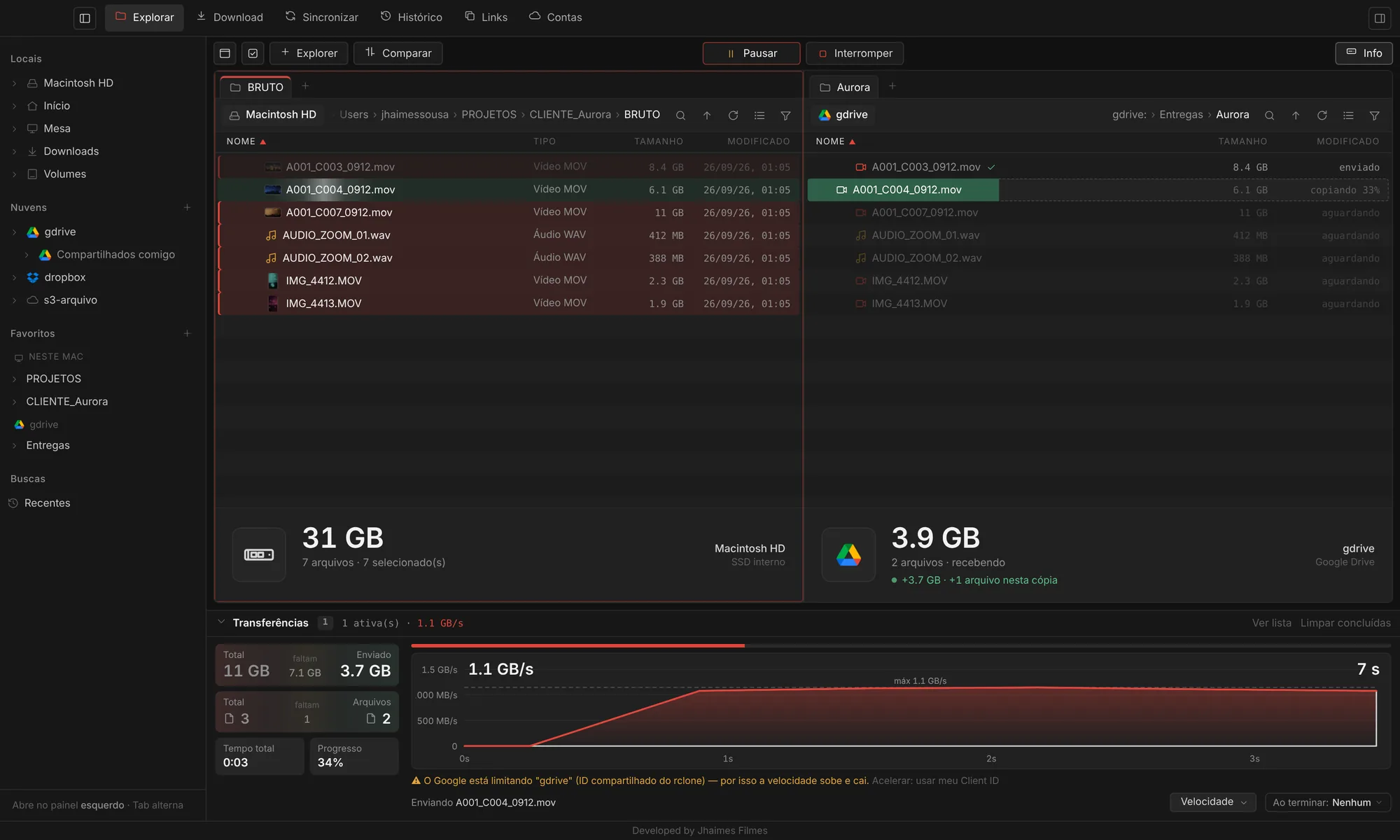Select IMG_4412.MOV in BRUTO pane

(509, 281)
